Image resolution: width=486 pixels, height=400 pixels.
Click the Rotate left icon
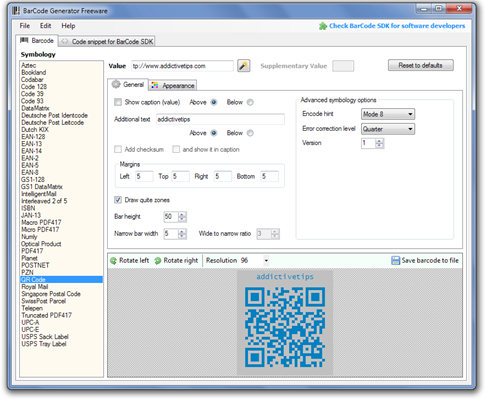[113, 261]
